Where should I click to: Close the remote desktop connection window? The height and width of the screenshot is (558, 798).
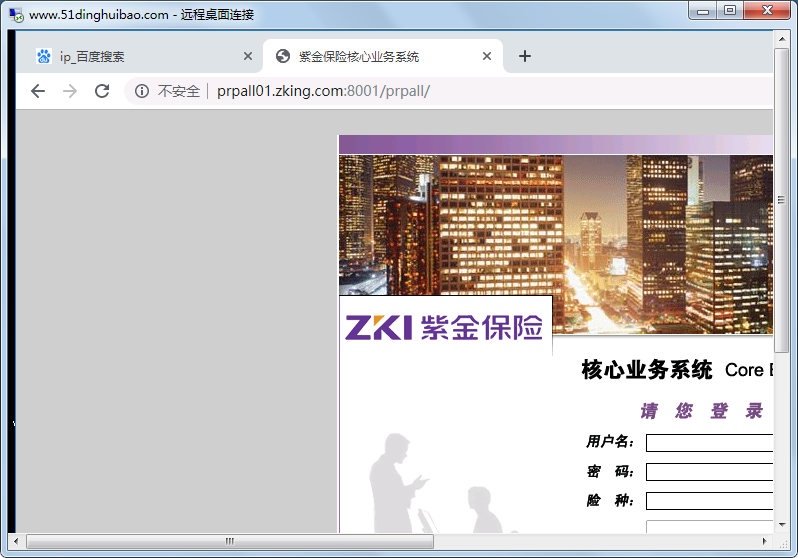point(767,11)
